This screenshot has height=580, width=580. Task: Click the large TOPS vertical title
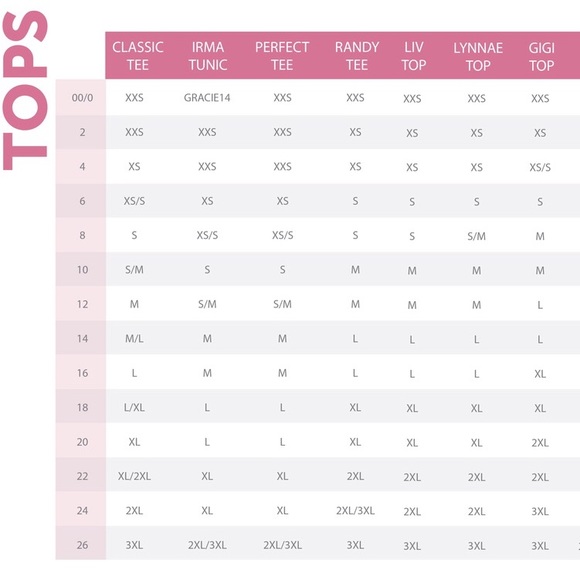click(25, 91)
